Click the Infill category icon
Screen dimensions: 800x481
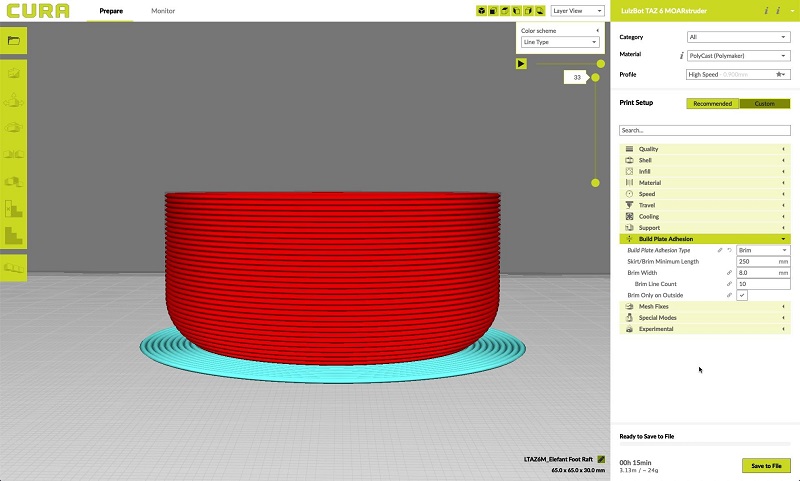click(x=629, y=171)
